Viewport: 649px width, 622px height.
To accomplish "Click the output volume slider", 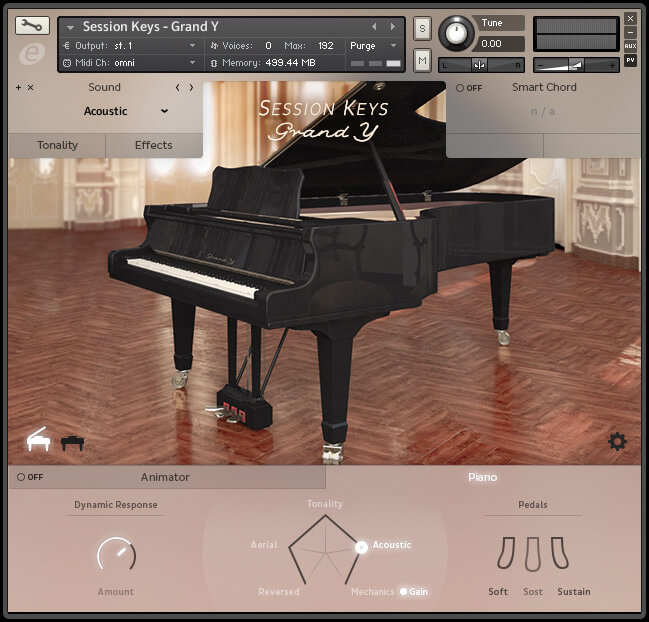I will pyautogui.click(x=576, y=65).
